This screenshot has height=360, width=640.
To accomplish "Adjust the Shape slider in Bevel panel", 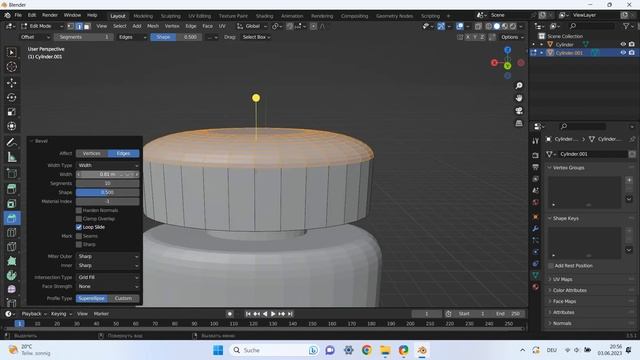I will click(108, 192).
